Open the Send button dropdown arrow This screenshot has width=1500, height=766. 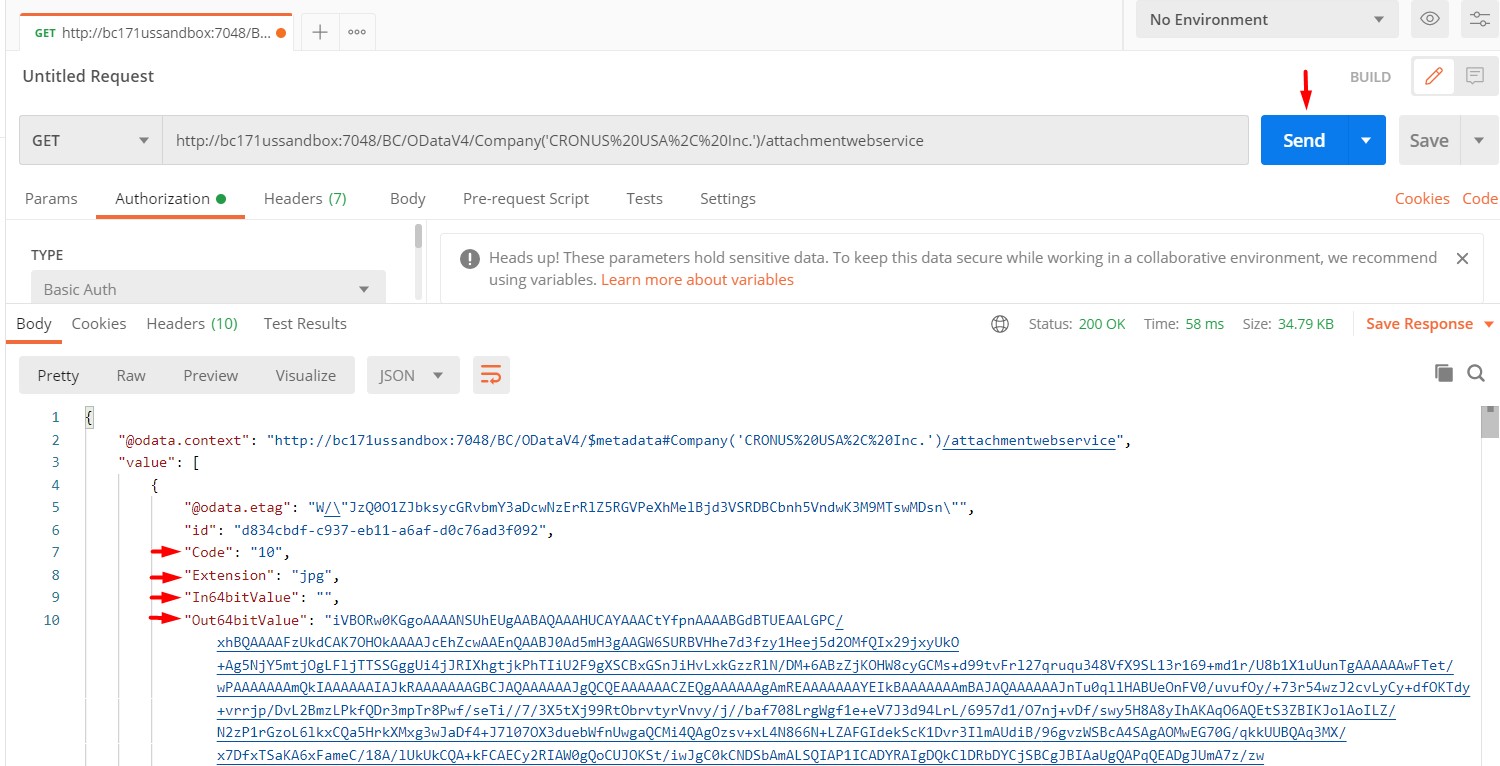tap(1366, 139)
